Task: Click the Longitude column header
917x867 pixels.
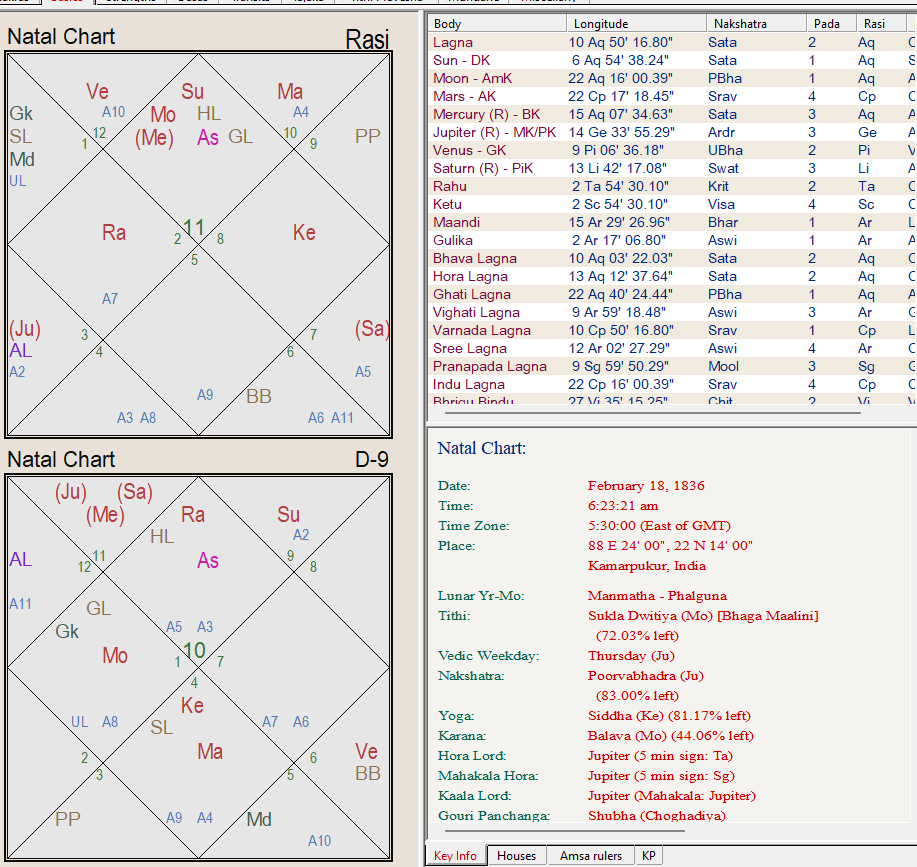Action: click(x=636, y=23)
